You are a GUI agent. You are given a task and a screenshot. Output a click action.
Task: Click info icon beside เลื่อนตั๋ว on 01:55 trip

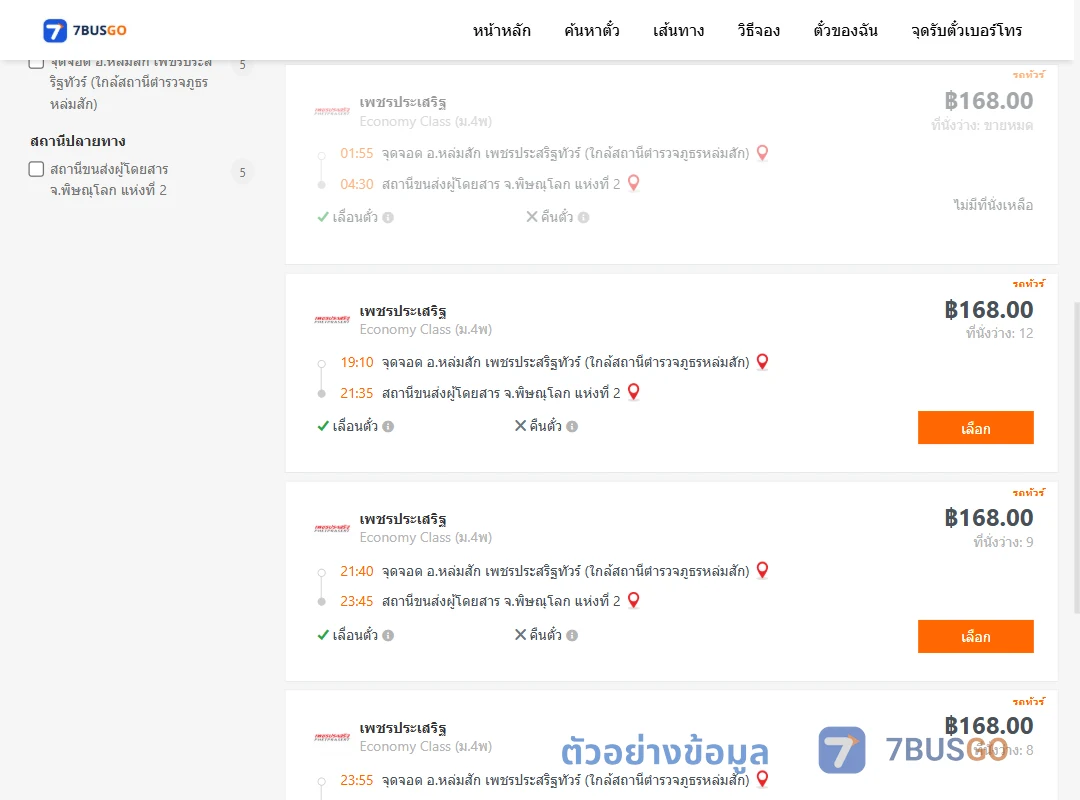point(388,218)
